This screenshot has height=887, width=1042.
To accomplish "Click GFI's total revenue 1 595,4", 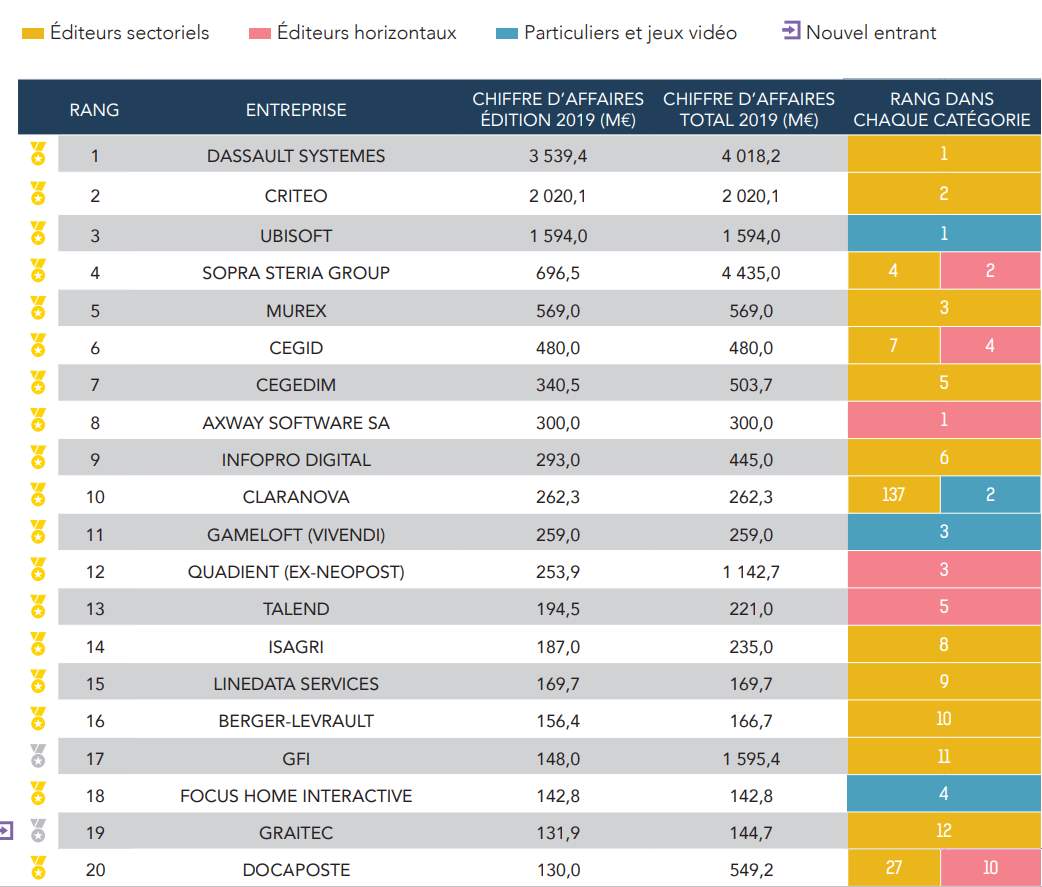I will (x=751, y=759).
